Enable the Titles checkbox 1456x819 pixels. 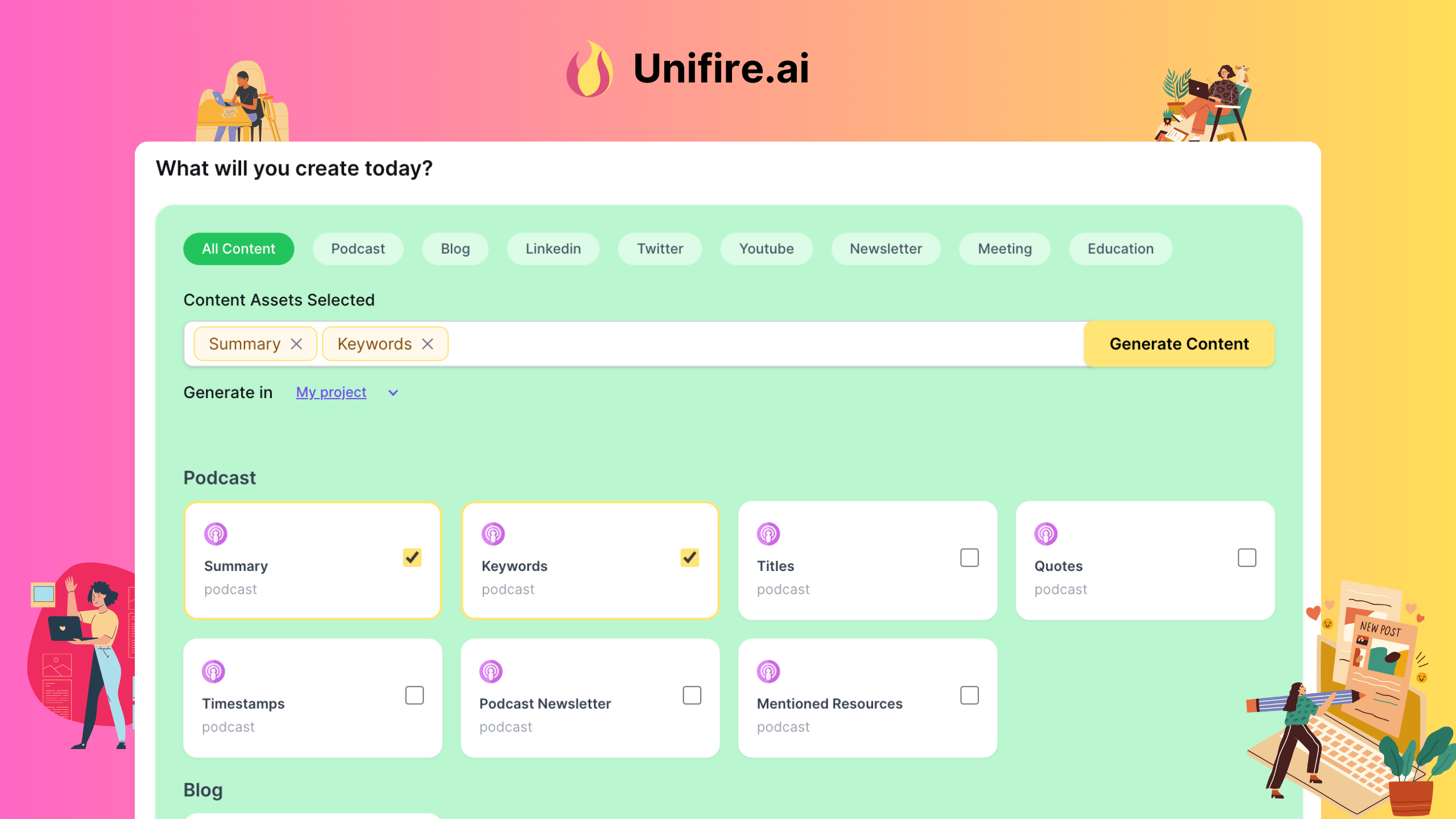[x=969, y=558]
